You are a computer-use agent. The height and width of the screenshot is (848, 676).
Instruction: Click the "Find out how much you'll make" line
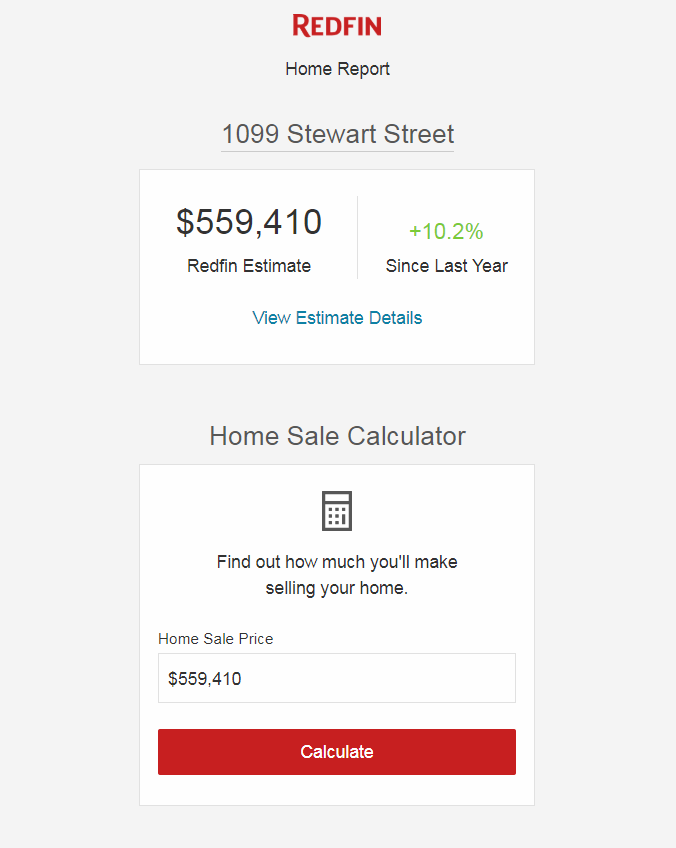click(337, 562)
